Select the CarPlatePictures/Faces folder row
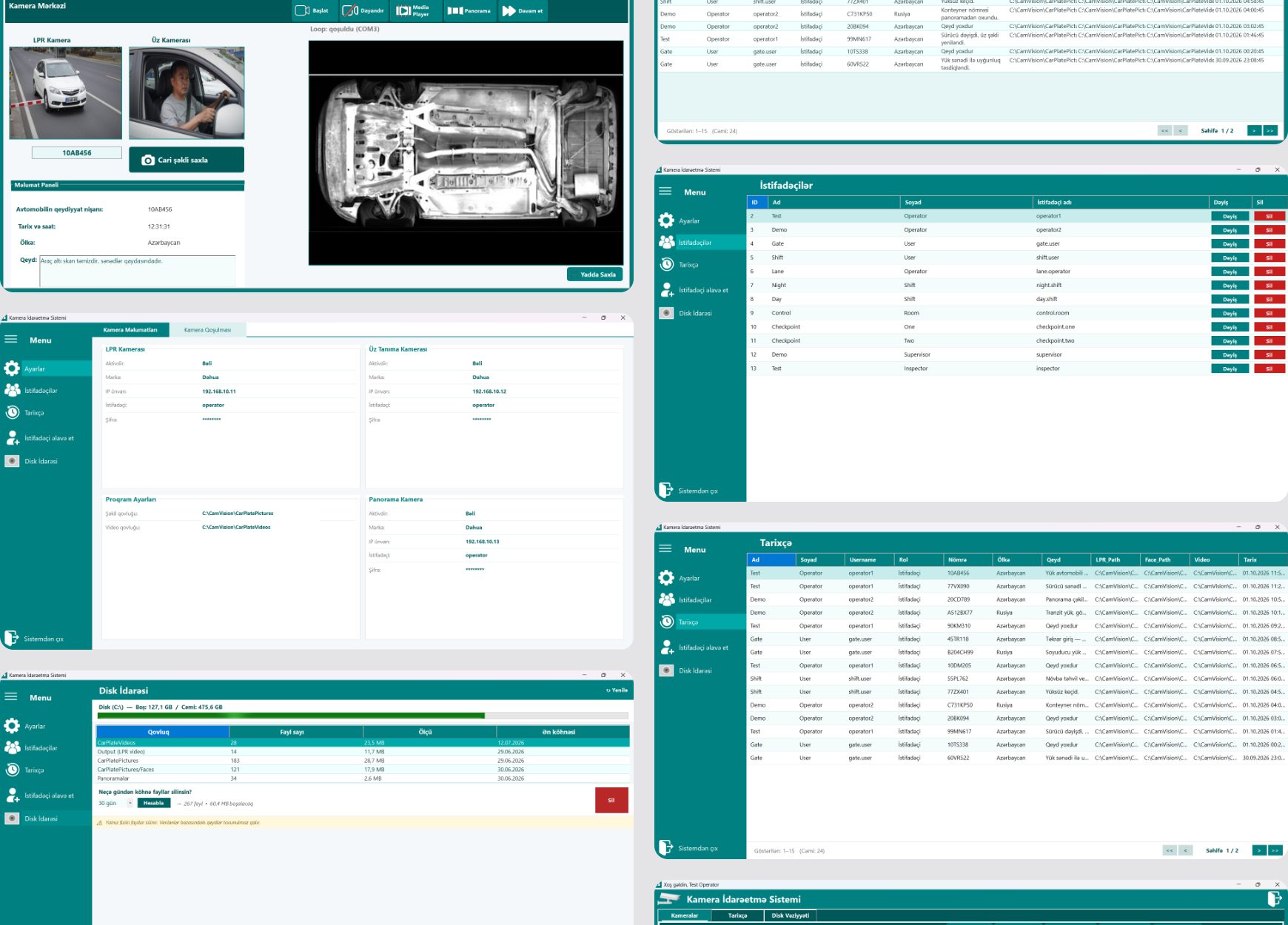This screenshot has width=1288, height=925. (363, 770)
